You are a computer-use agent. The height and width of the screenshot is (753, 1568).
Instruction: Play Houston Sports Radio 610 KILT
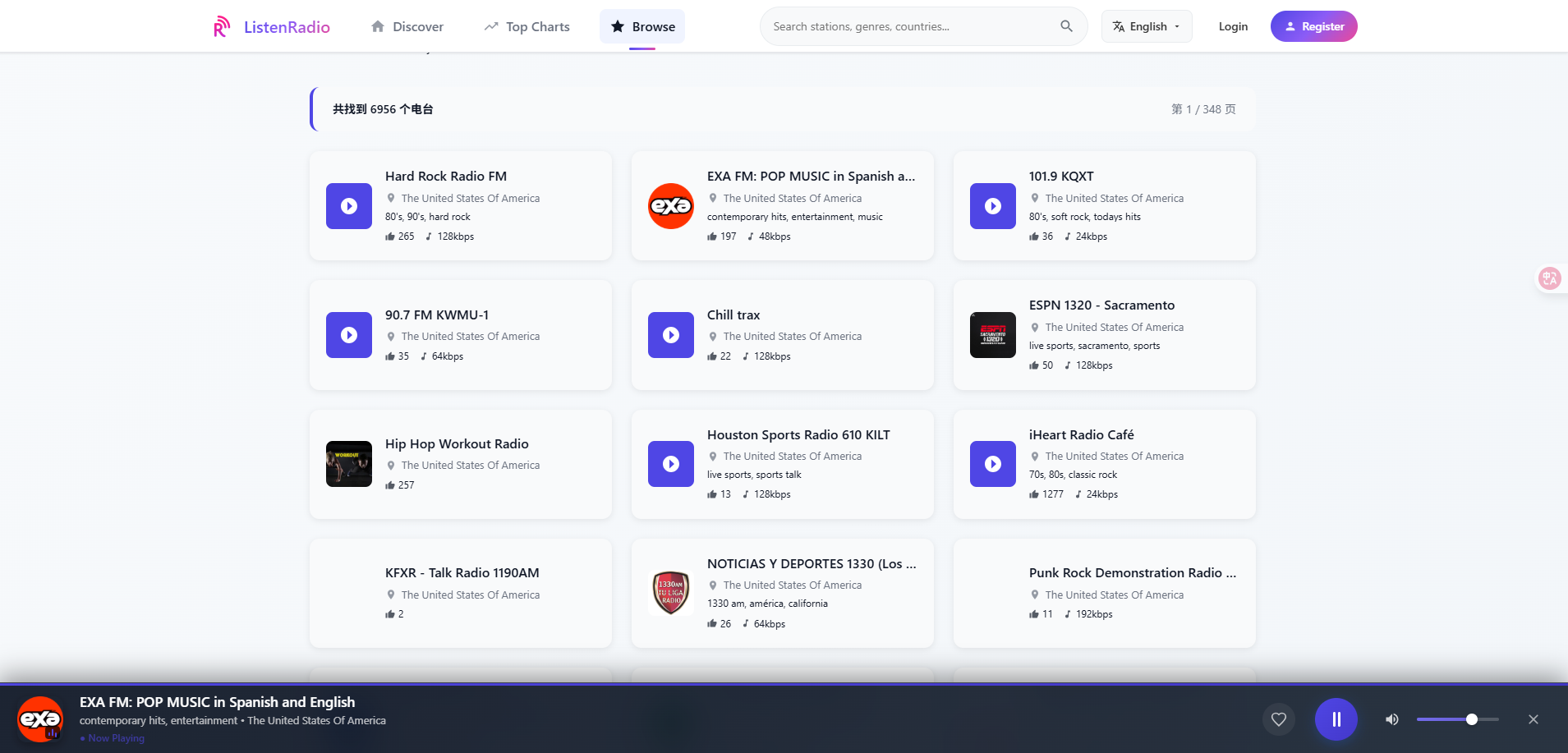(x=671, y=464)
